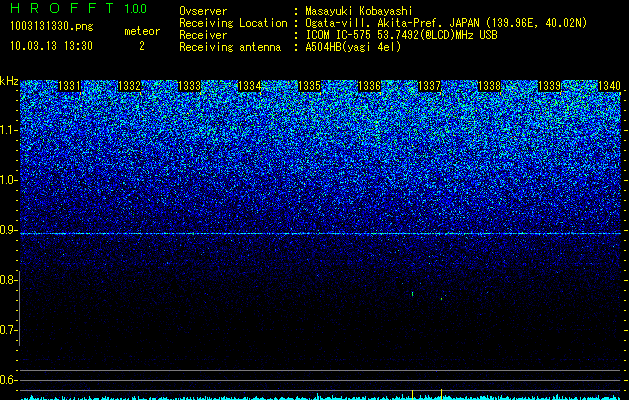
Task: Click the 1.0 frequency axis label
Action: point(7,180)
